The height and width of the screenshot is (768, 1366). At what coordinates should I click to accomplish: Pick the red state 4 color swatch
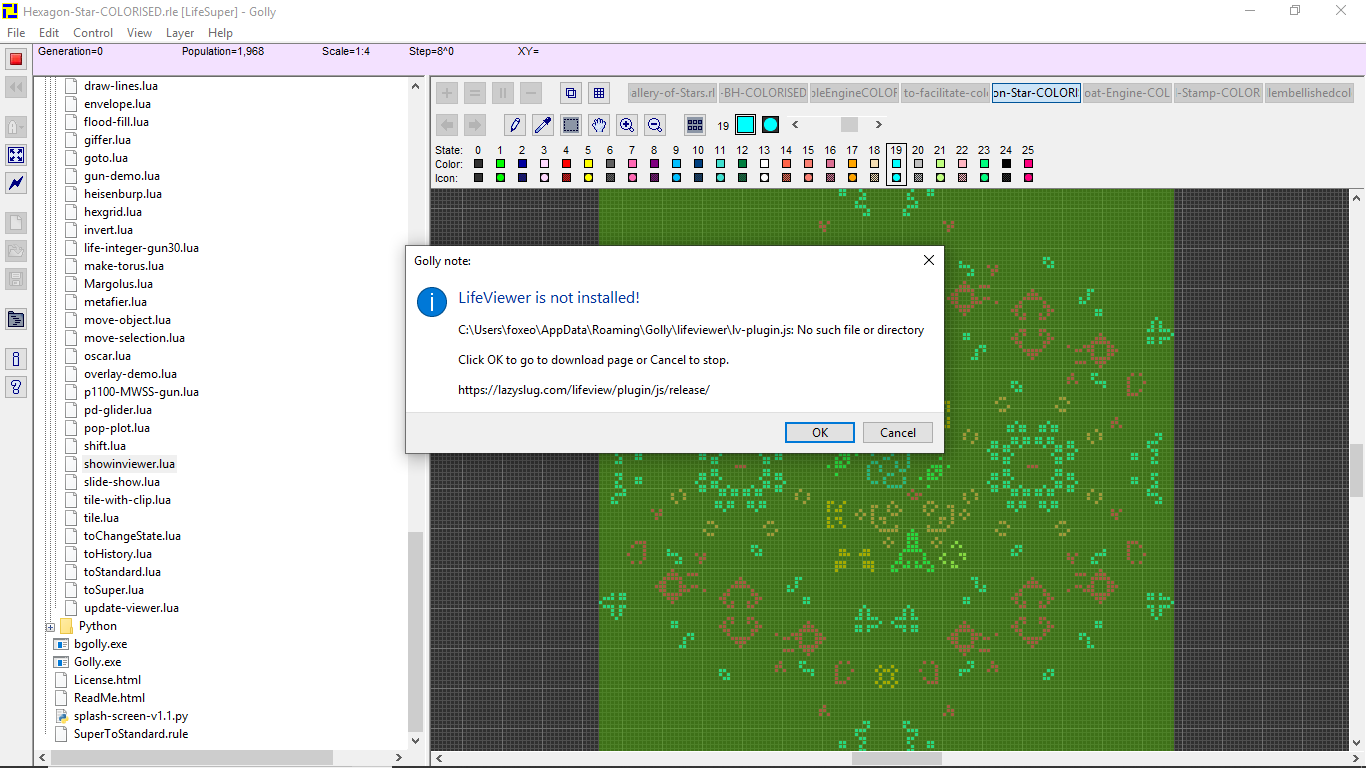(x=566, y=163)
